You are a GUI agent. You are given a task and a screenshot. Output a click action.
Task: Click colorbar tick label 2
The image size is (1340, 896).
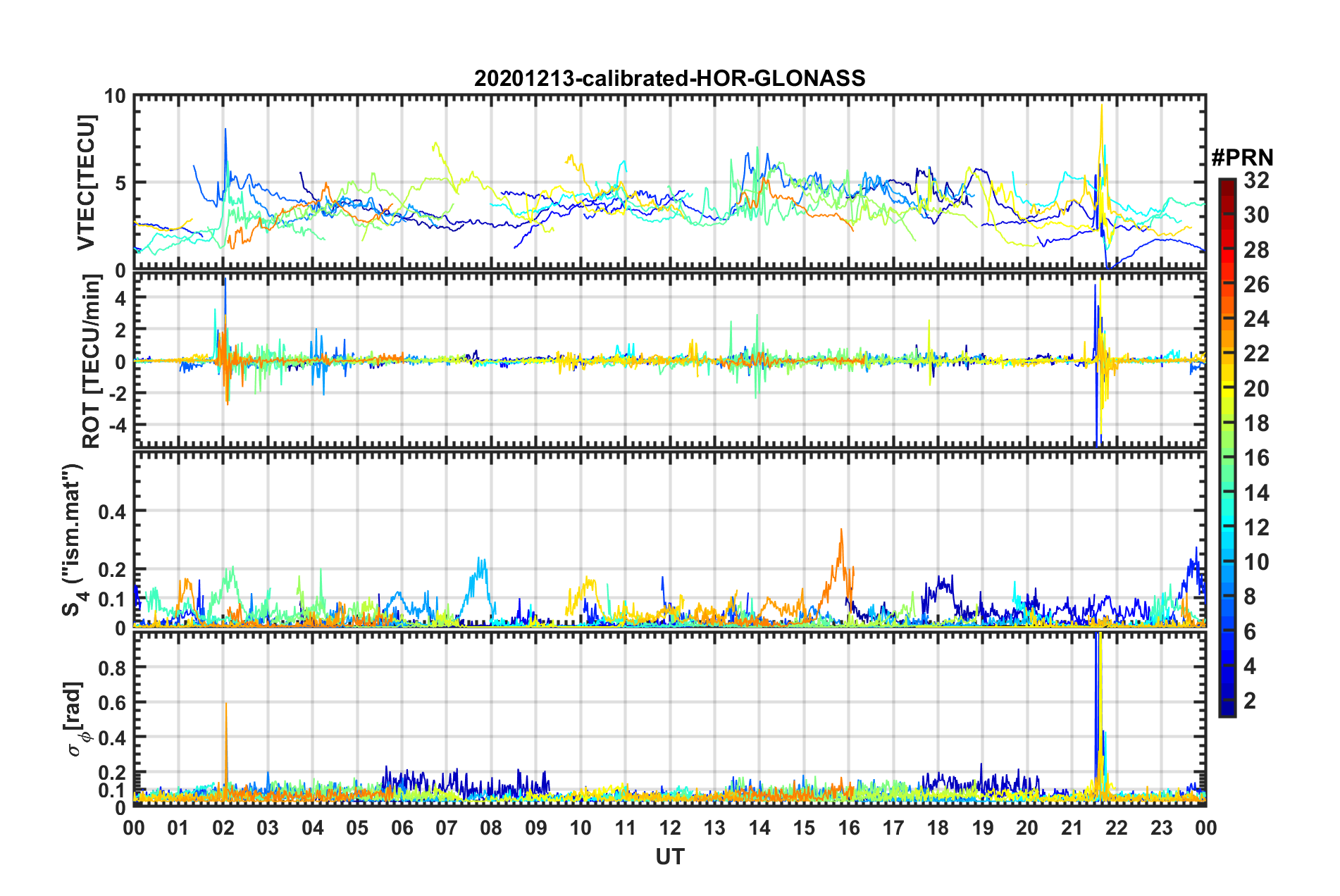click(x=1250, y=701)
